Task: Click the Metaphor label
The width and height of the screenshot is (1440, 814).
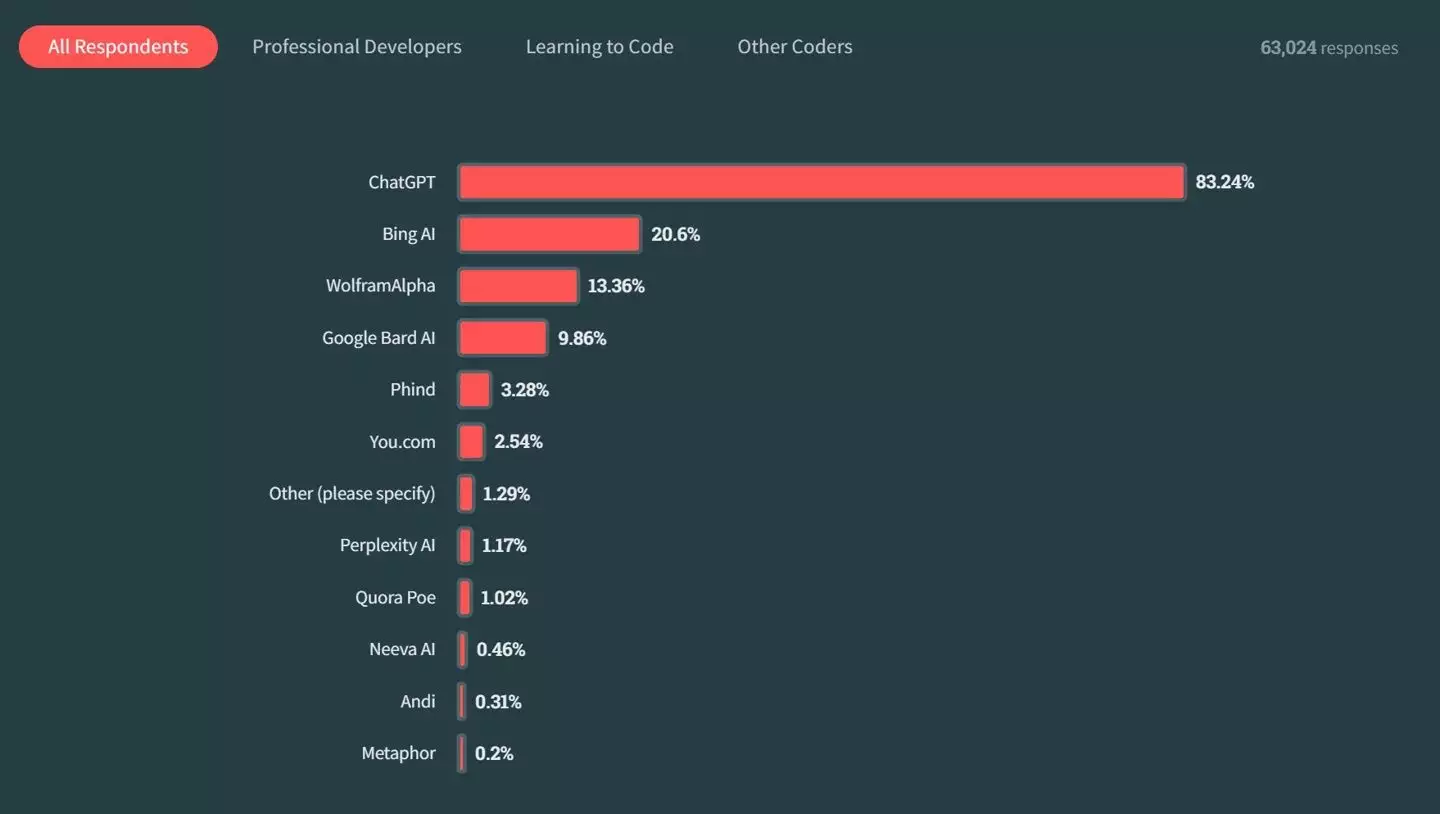Action: point(399,754)
